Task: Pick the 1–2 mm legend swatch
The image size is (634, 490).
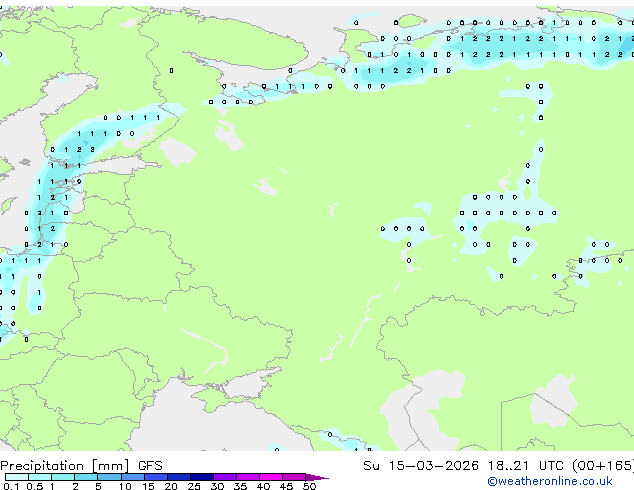Action: [63, 477]
